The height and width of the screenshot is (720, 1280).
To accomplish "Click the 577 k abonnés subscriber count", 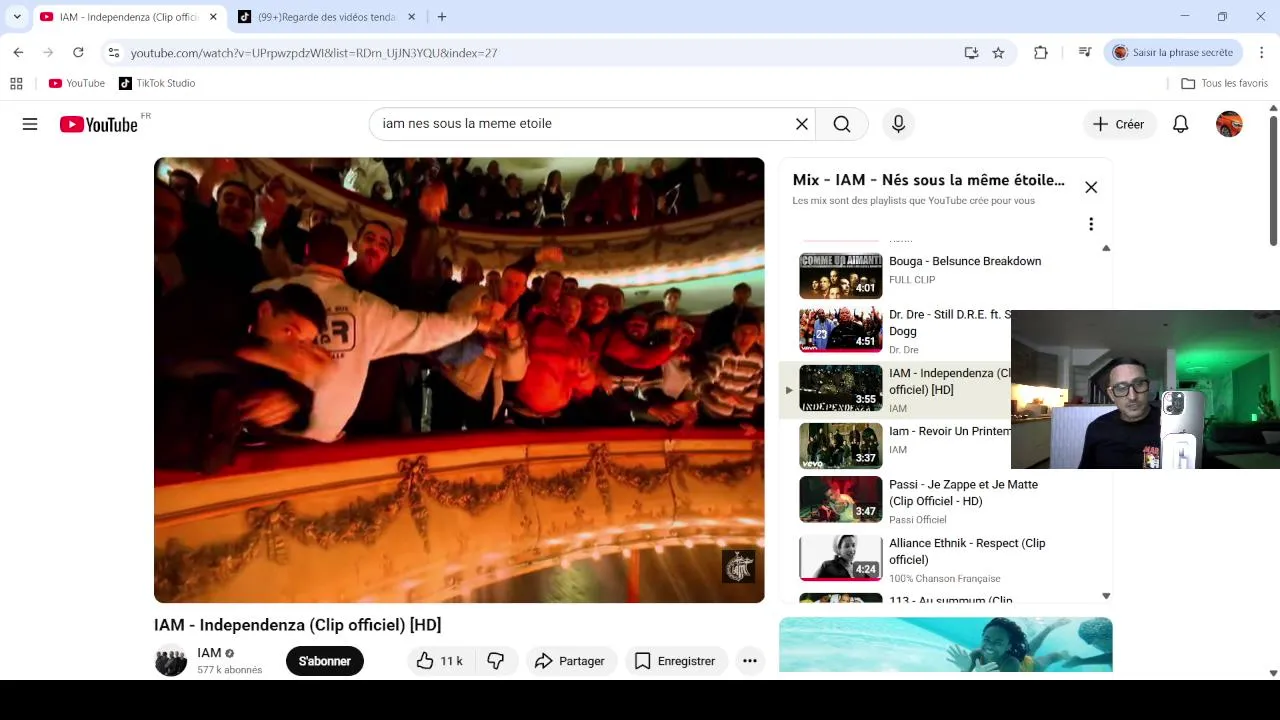I will [x=229, y=670].
